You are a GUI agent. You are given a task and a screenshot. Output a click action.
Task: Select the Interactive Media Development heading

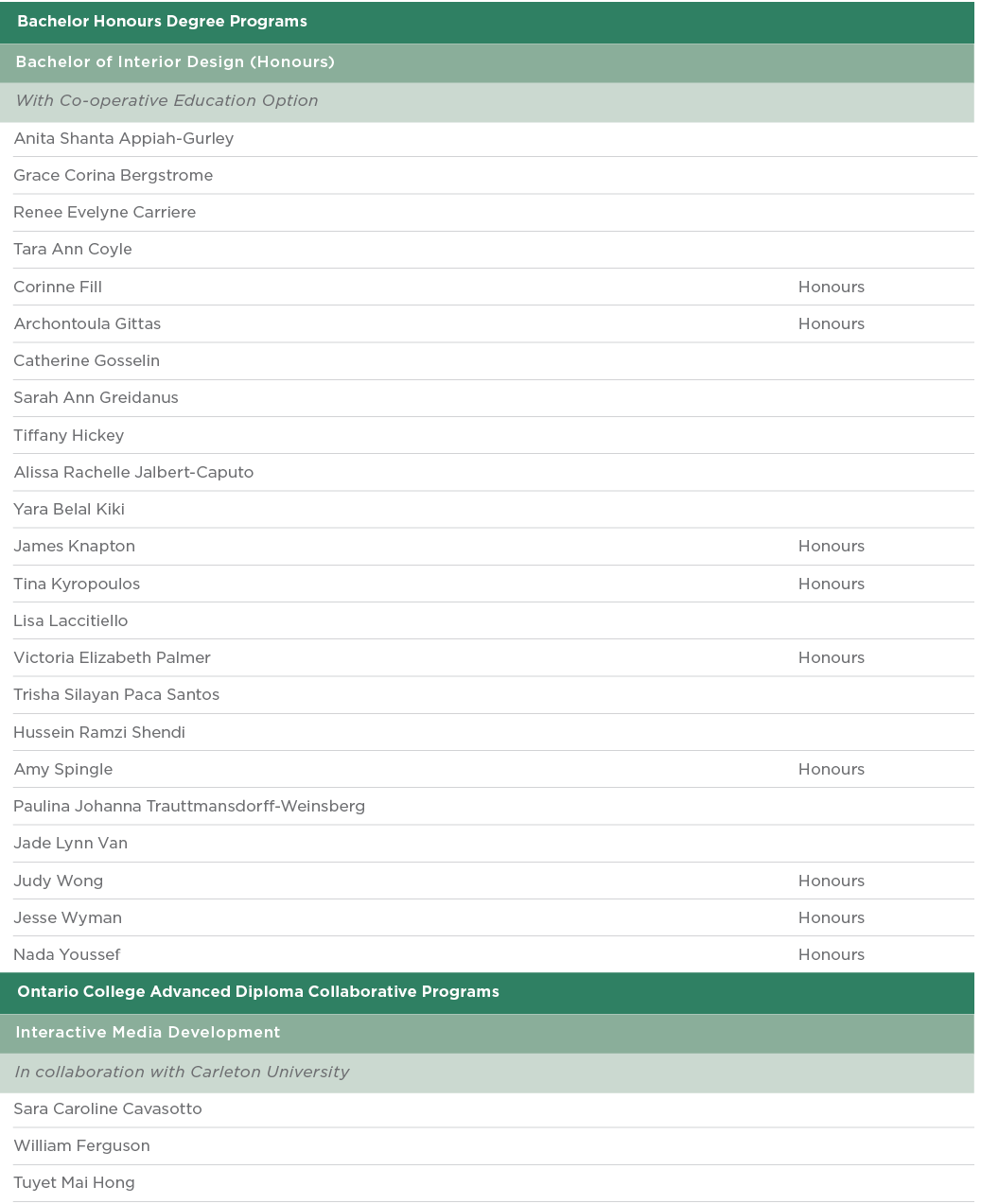(148, 1032)
